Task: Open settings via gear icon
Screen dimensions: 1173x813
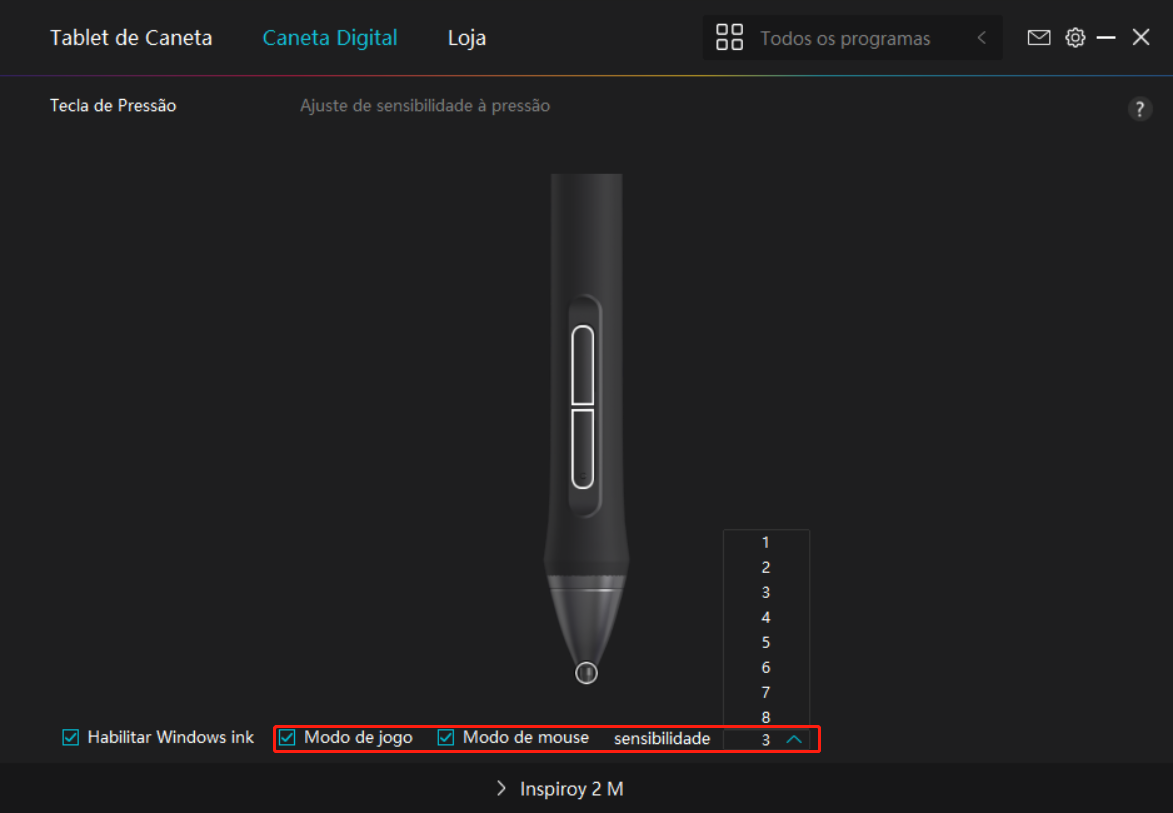Action: (x=1075, y=38)
